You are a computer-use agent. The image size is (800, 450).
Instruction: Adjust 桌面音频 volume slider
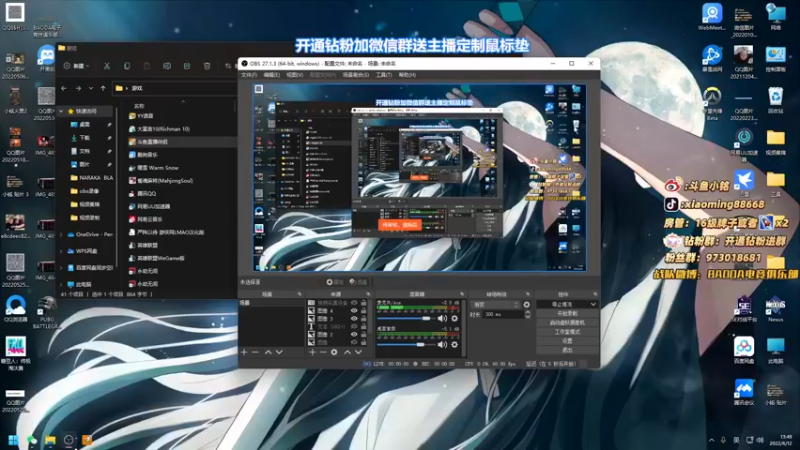(x=406, y=344)
